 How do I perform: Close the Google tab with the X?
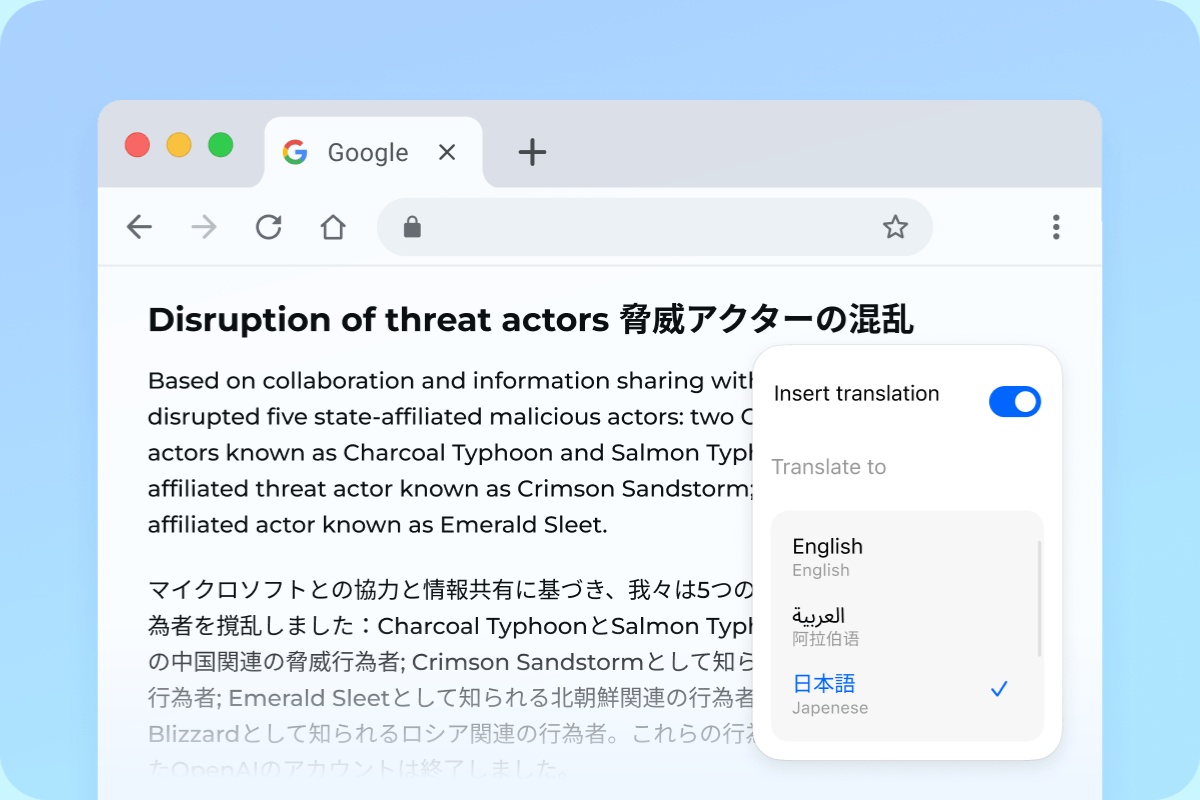(x=447, y=152)
